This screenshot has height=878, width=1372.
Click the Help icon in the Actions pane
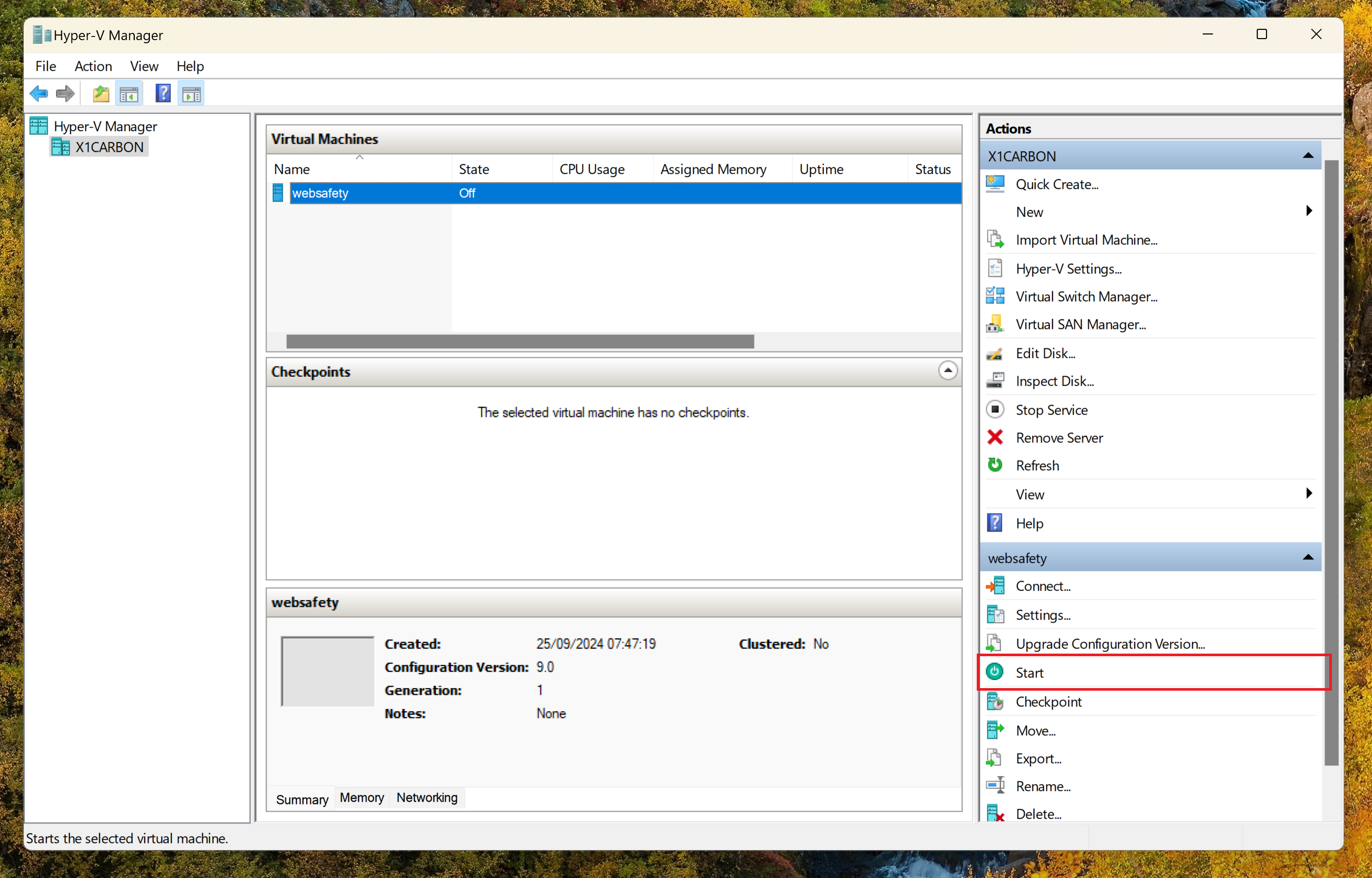tap(995, 523)
